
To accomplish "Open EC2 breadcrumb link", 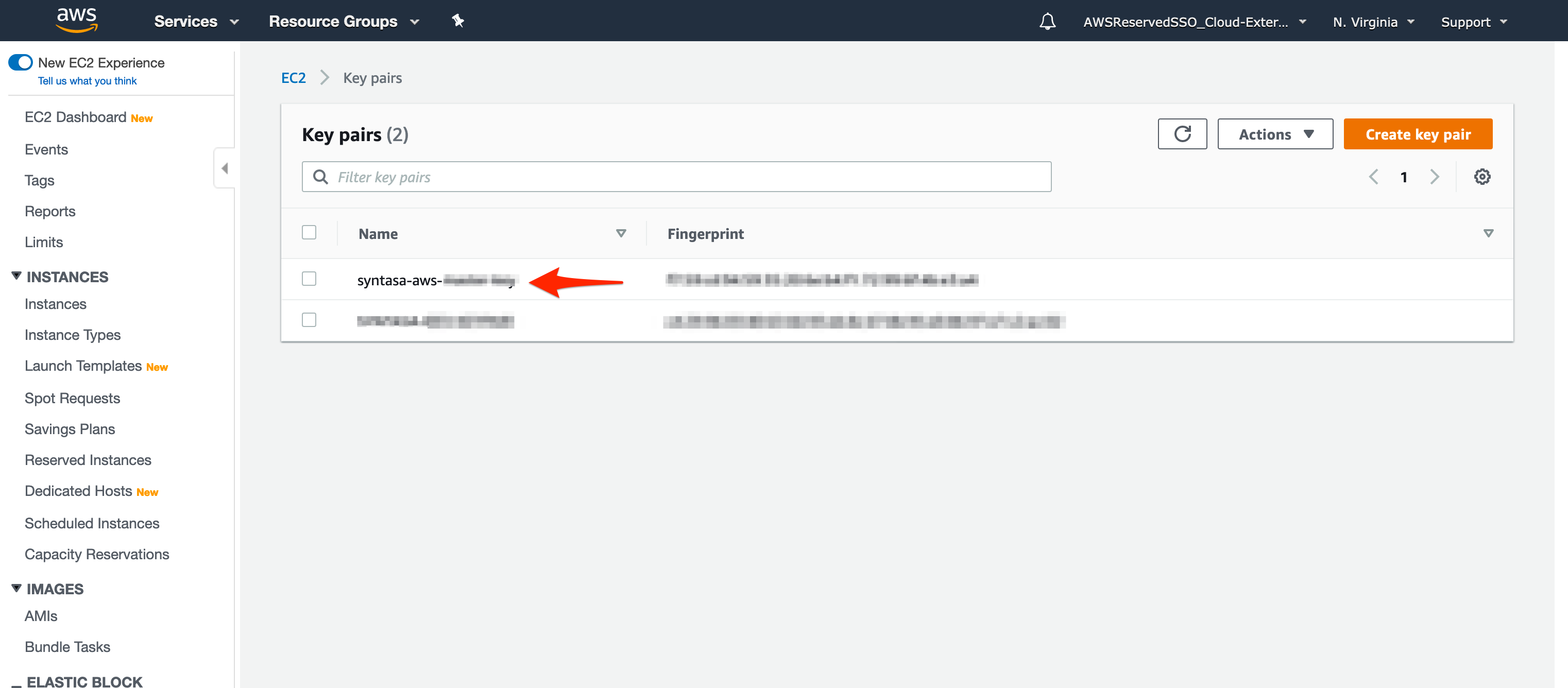I will (x=294, y=77).
